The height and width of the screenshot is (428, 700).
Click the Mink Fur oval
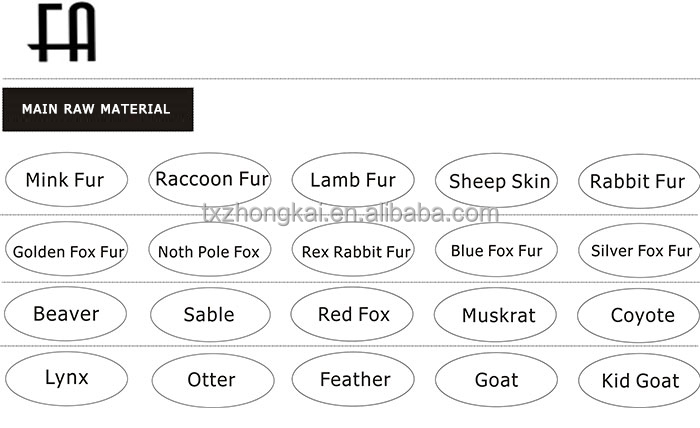(x=67, y=179)
